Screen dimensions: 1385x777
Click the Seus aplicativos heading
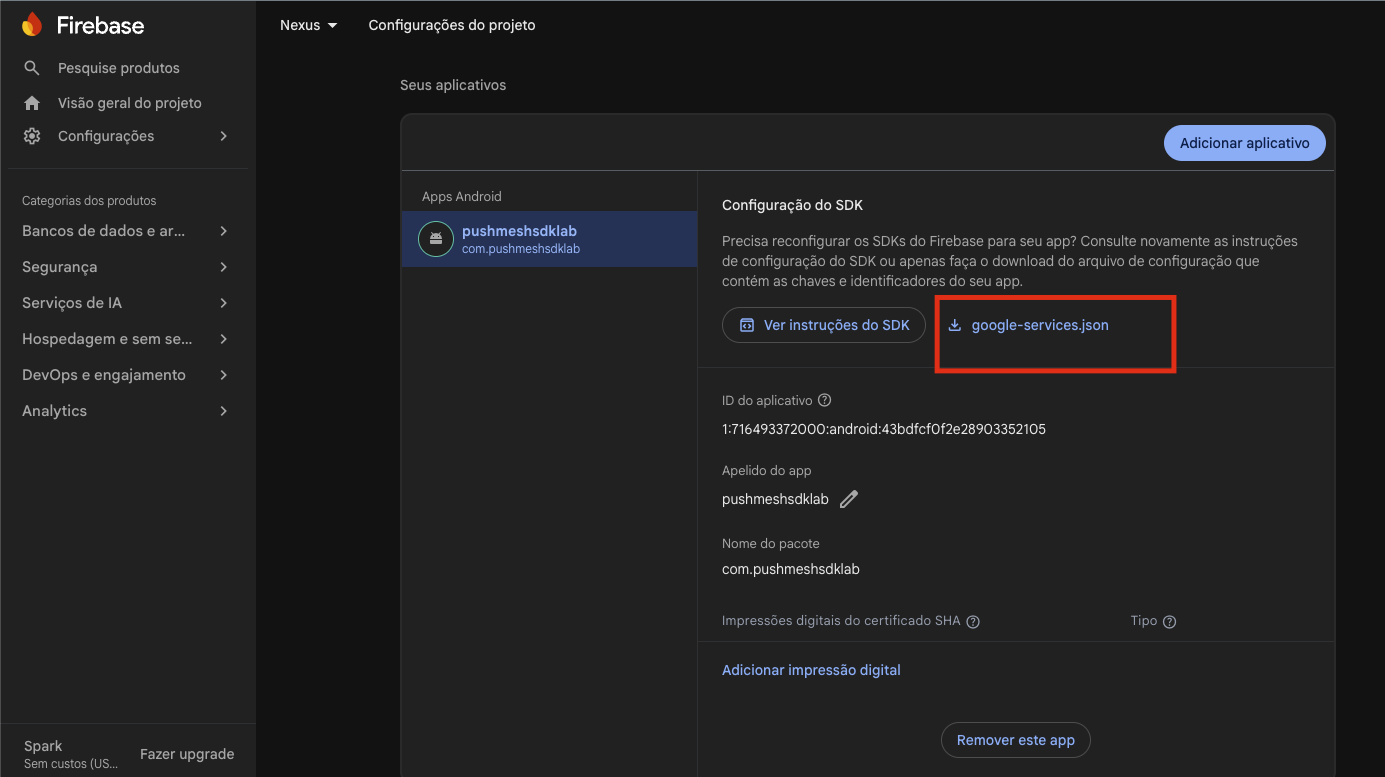pos(453,85)
